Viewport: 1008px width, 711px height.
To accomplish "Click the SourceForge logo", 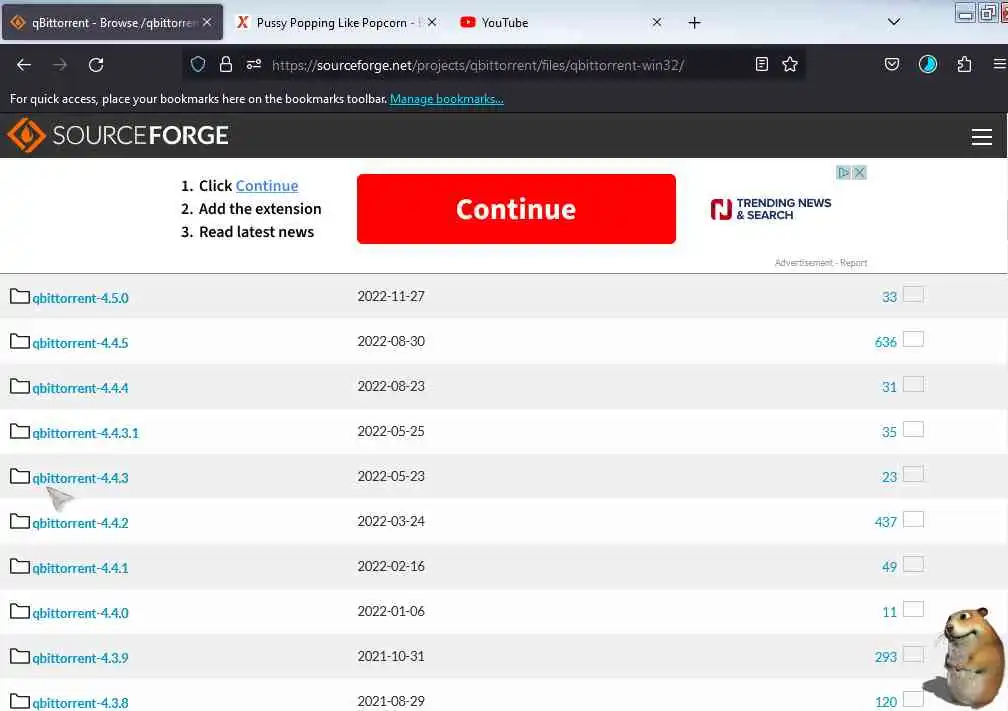I will 118,136.
